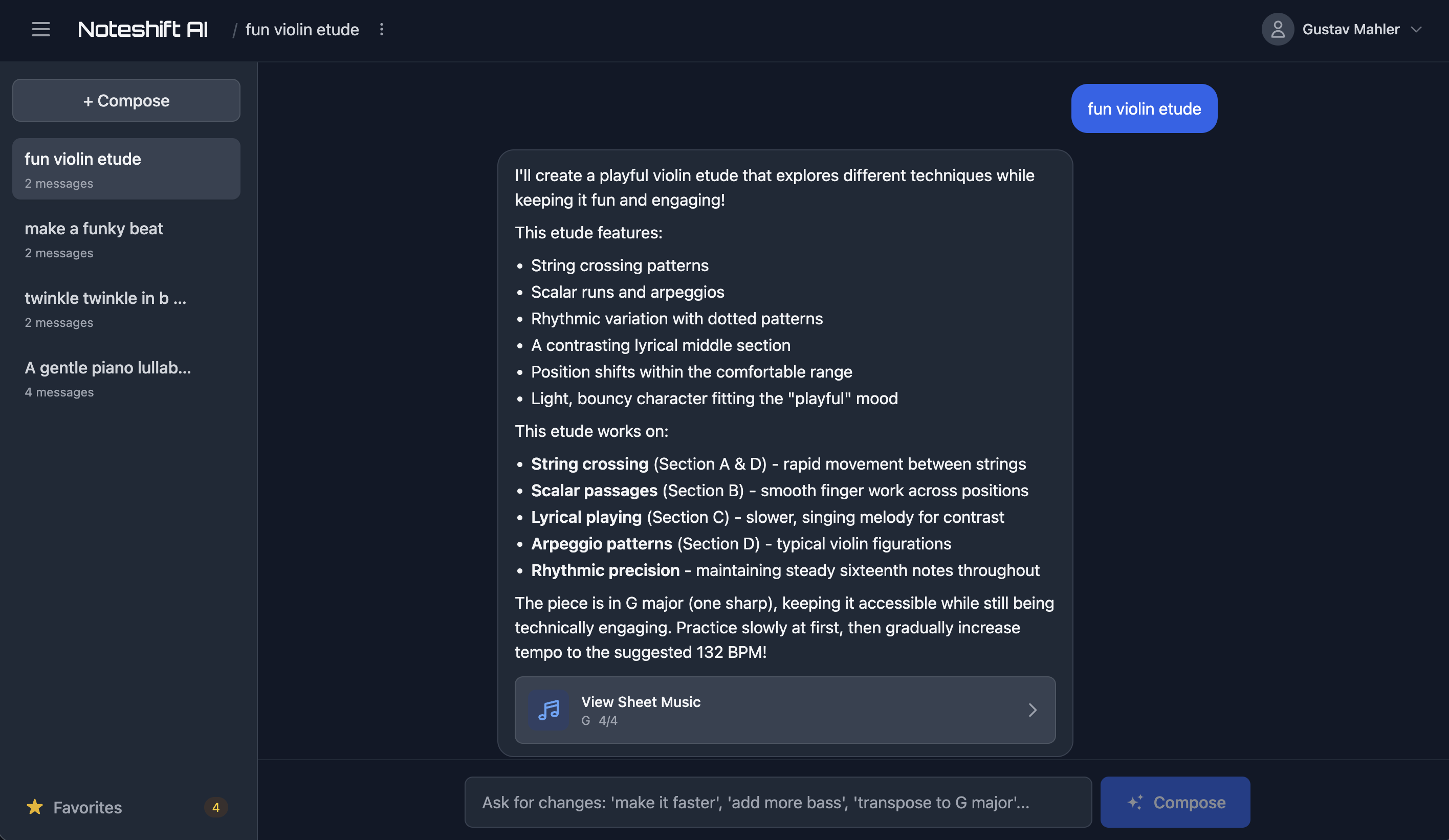Click the Favorites star icon
Image resolution: width=1449 pixels, height=840 pixels.
pos(35,807)
